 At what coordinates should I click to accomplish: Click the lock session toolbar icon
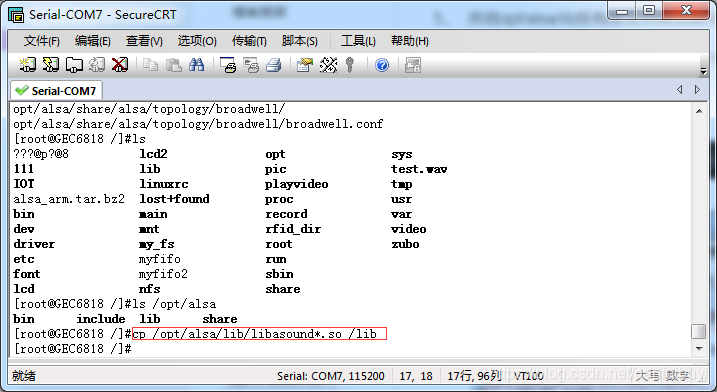pyautogui.click(x=412, y=65)
